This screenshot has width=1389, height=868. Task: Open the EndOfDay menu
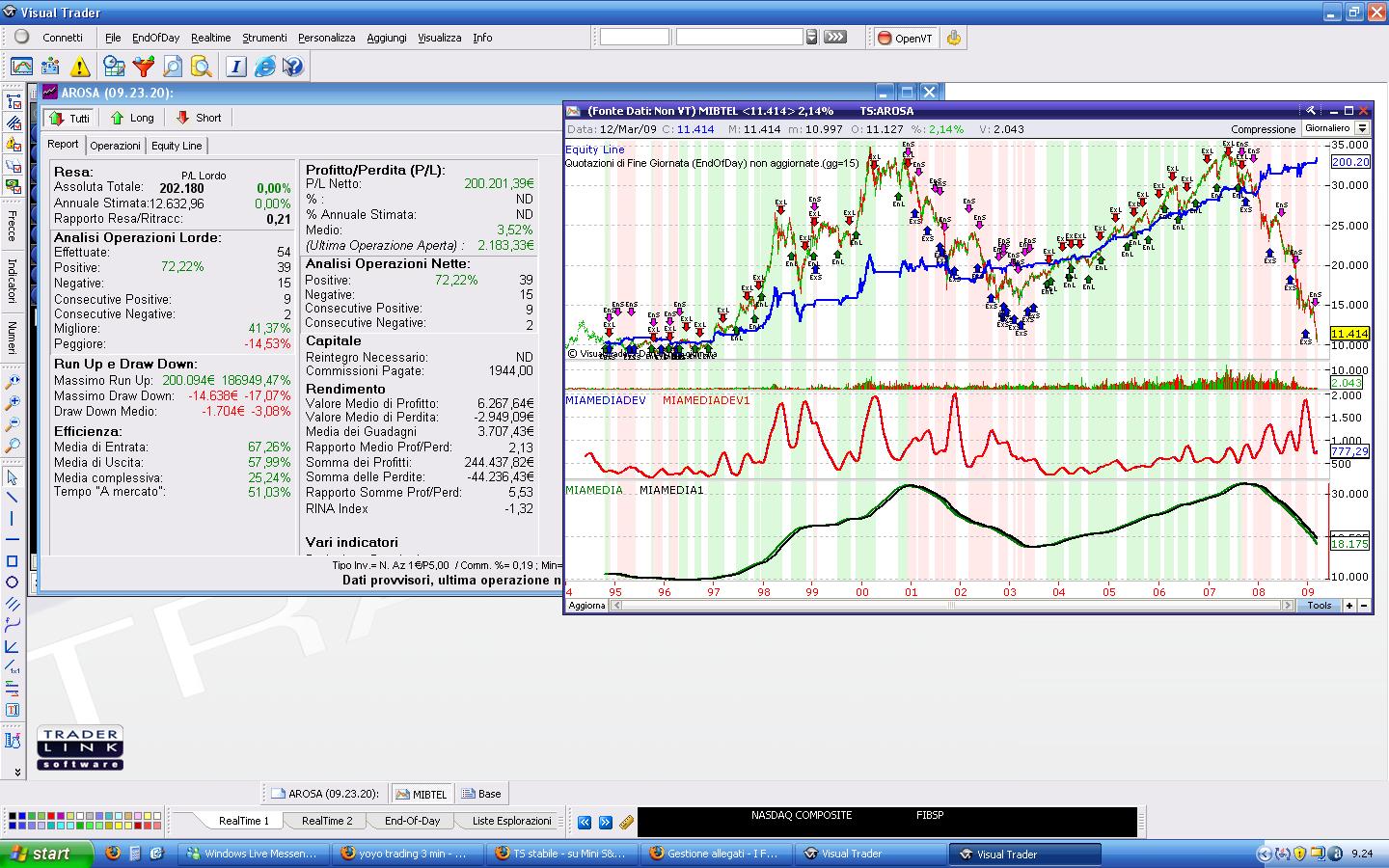[x=155, y=38]
